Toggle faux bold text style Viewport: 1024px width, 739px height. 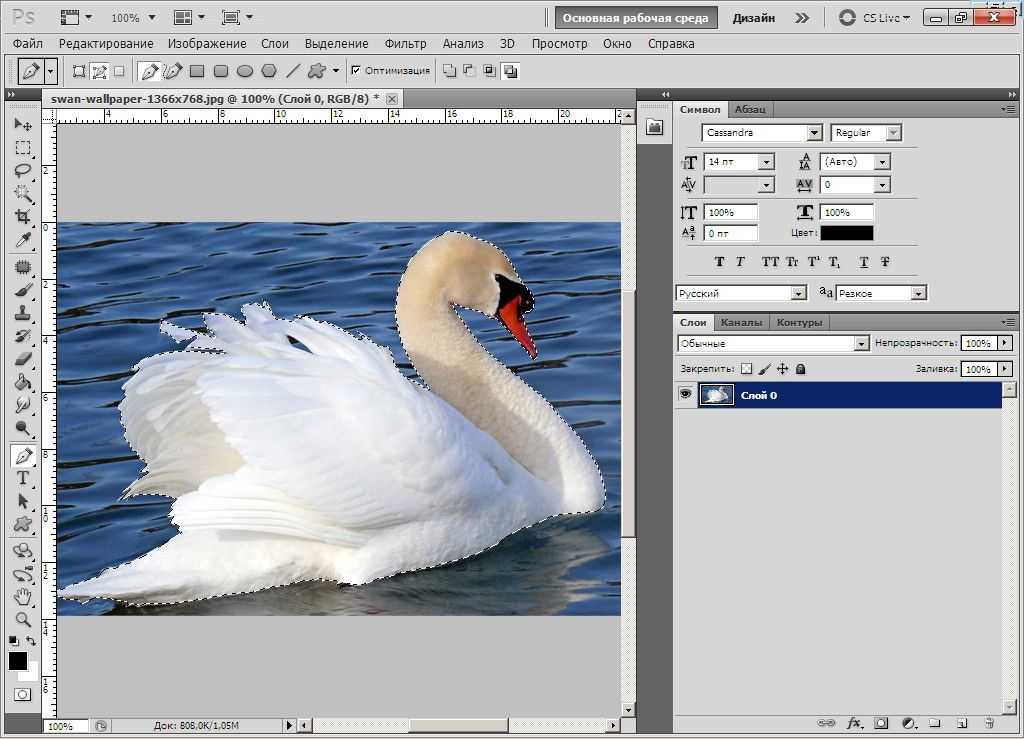coord(719,262)
